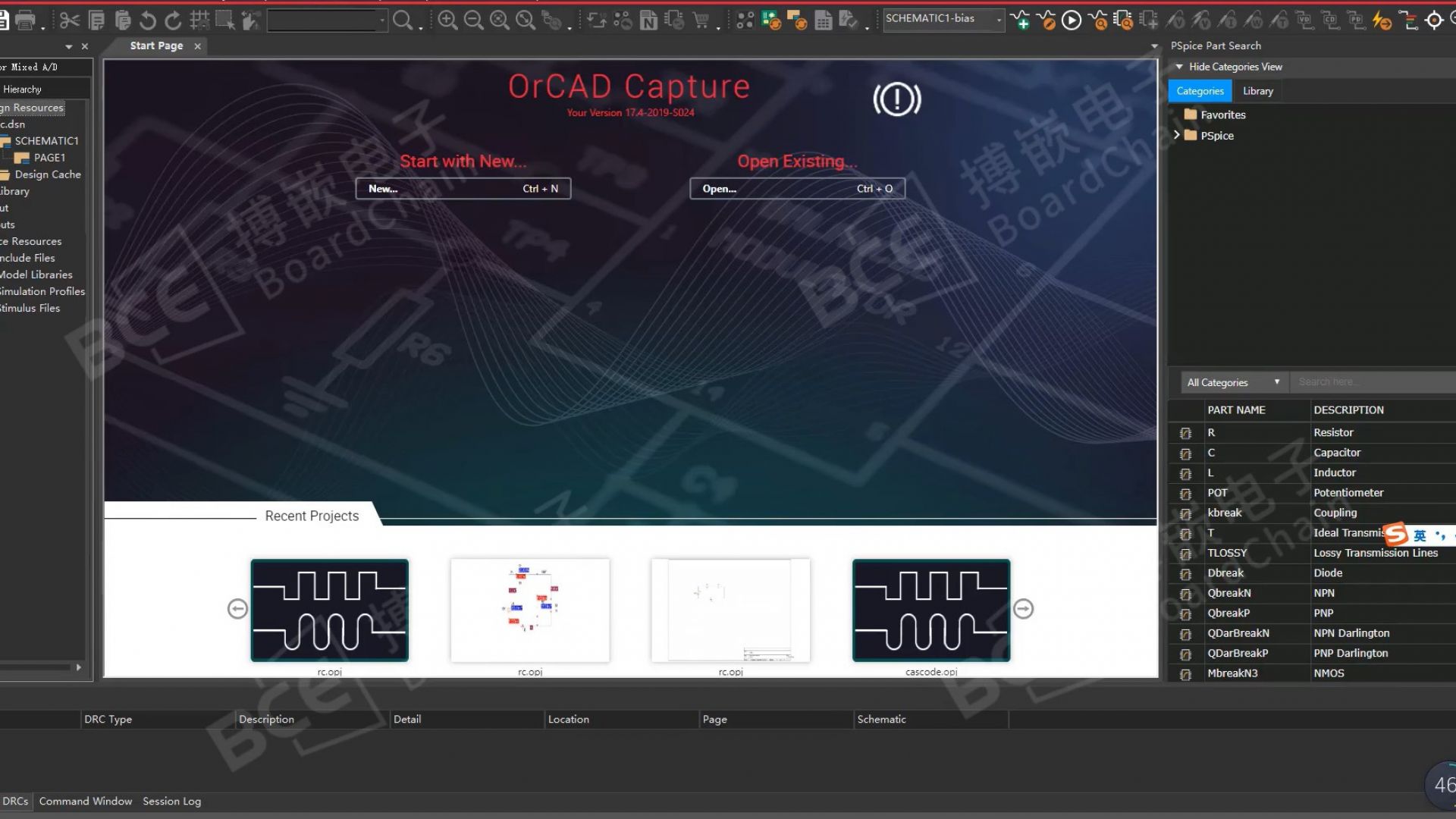1456x819 pixels.
Task: Click the Sogou input method S icon
Action: click(1396, 534)
